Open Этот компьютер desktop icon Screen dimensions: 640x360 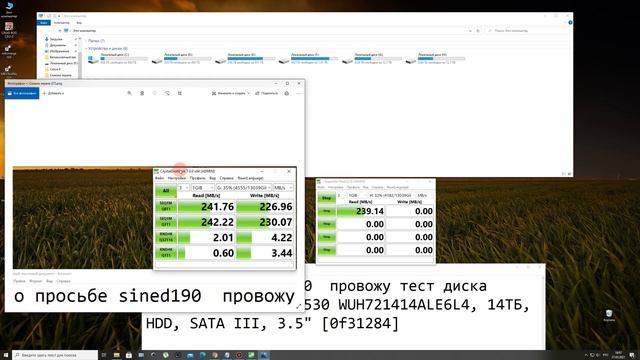pyautogui.click(x=9, y=9)
